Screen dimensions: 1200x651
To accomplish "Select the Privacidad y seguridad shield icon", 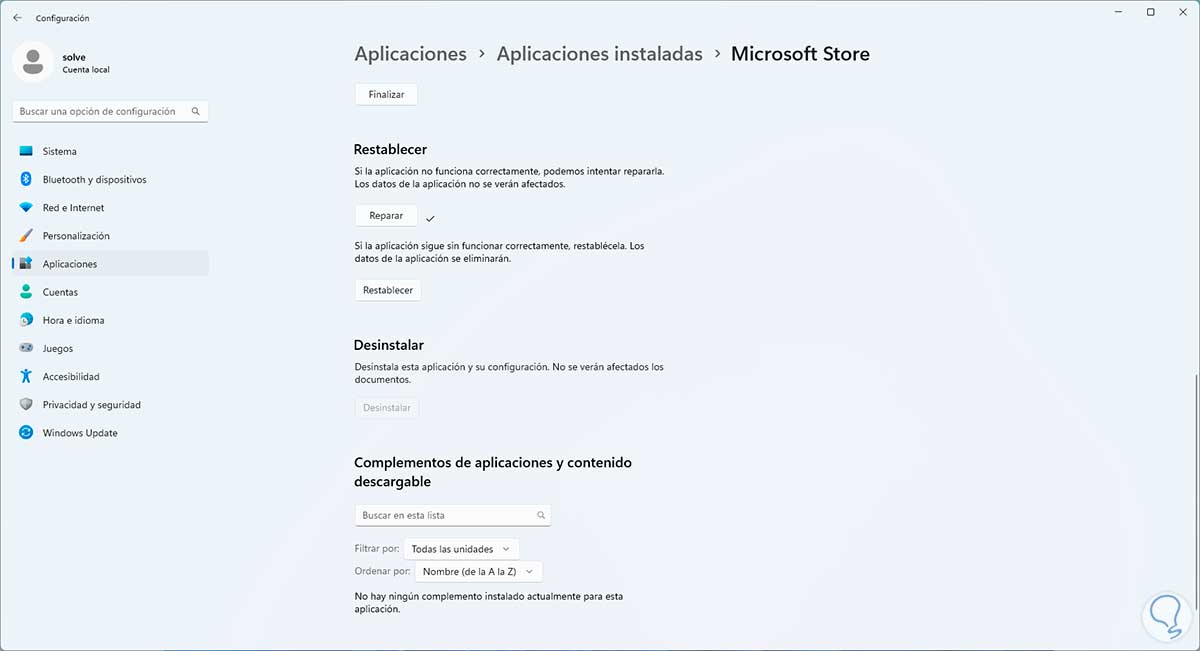I will click(x=26, y=404).
